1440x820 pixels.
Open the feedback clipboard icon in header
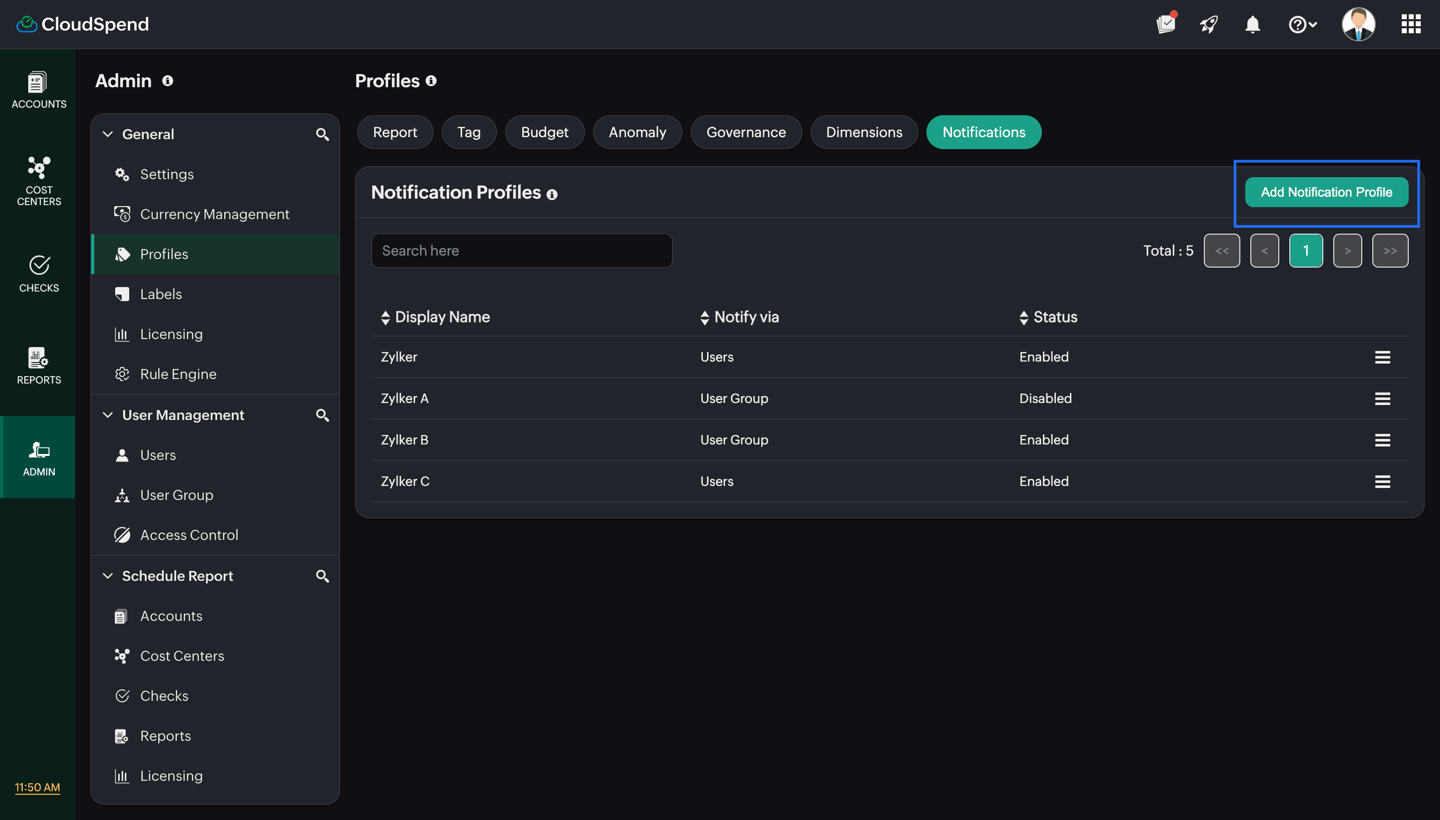click(x=1166, y=23)
